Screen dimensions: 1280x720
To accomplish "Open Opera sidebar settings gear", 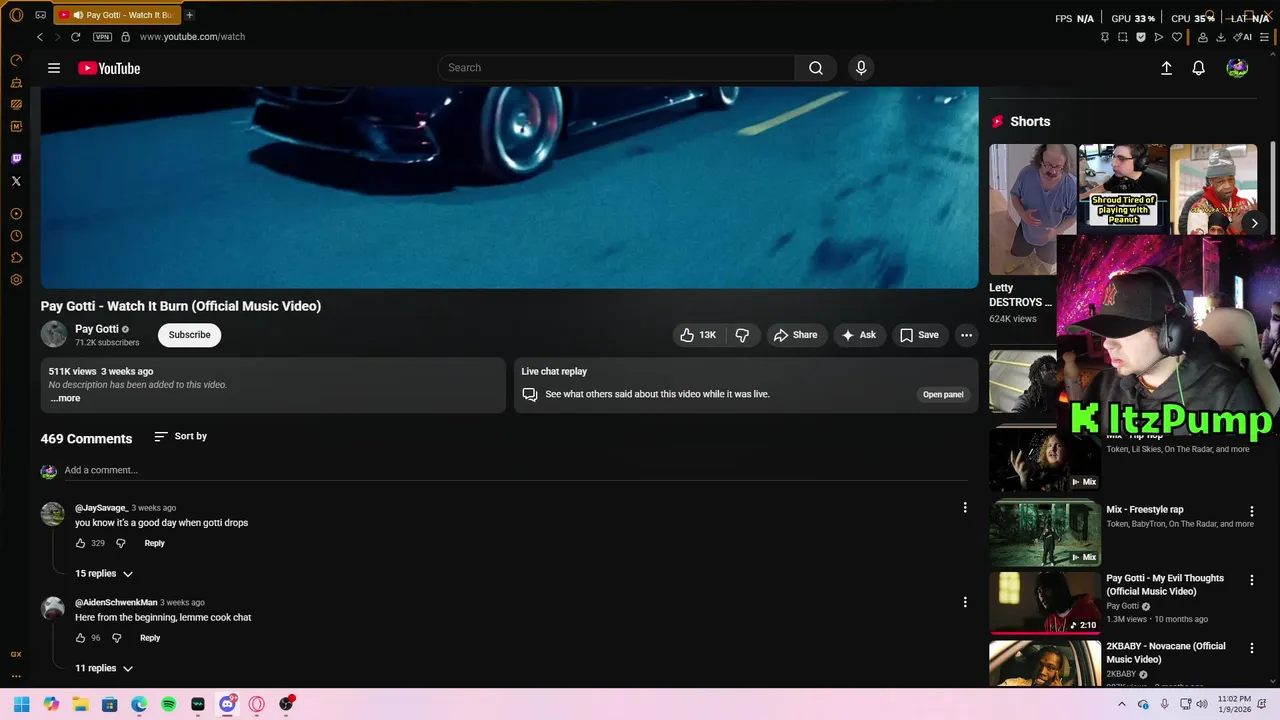I will pos(16,280).
